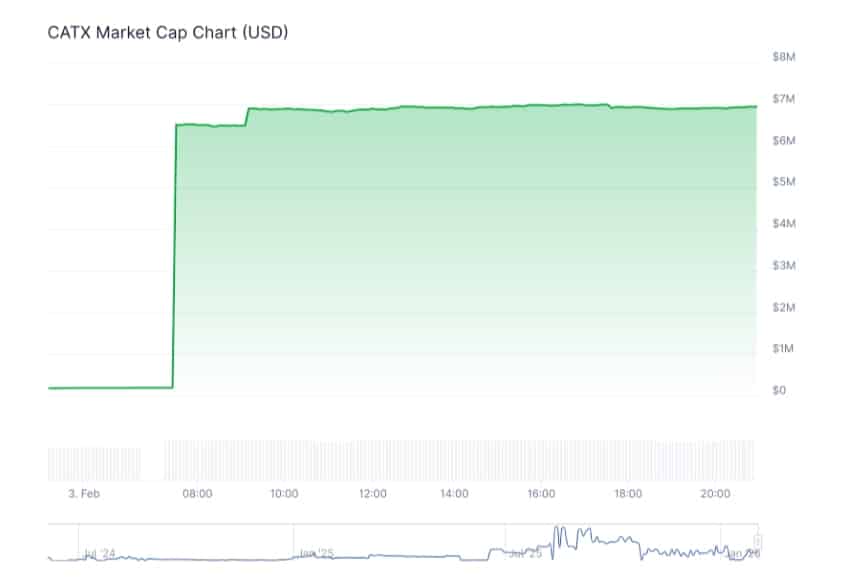The height and width of the screenshot is (580, 841).
Task: Click the $3M y-axis label
Action: pyautogui.click(x=784, y=265)
